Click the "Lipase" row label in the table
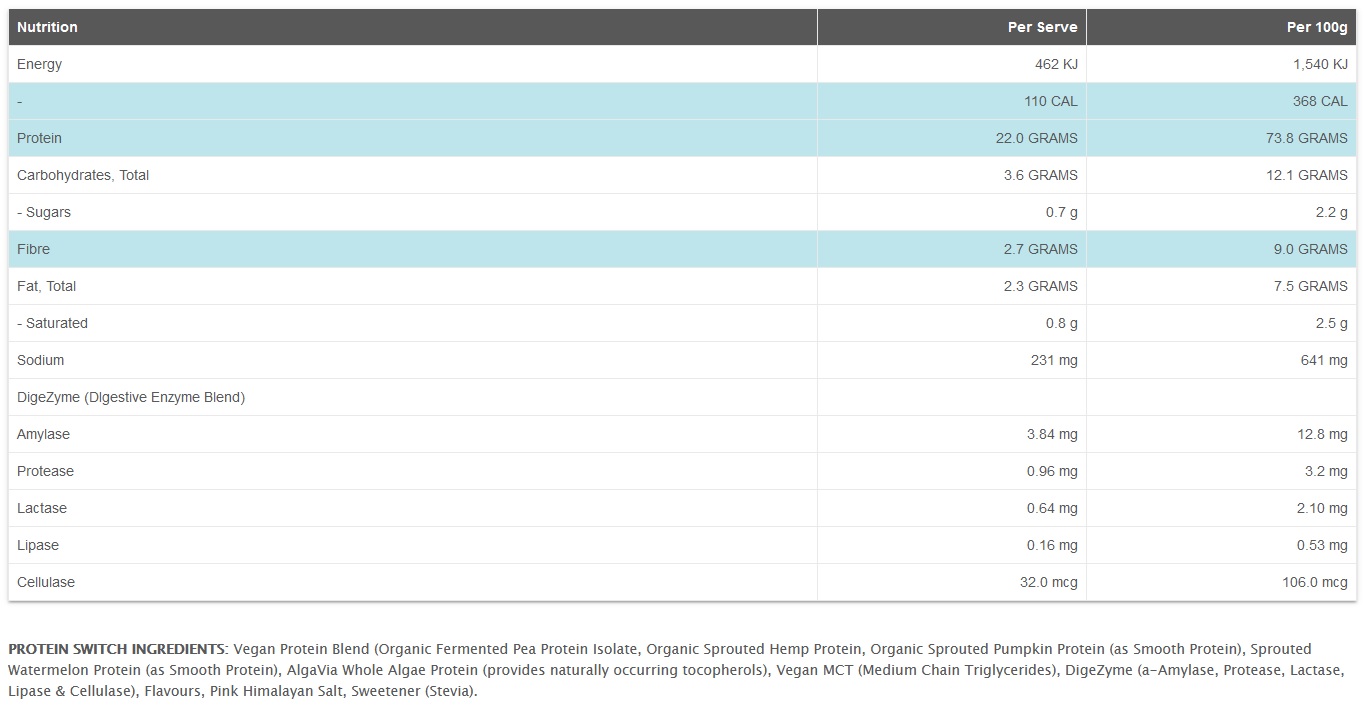Screen dimensions: 1366x716 tap(38, 545)
